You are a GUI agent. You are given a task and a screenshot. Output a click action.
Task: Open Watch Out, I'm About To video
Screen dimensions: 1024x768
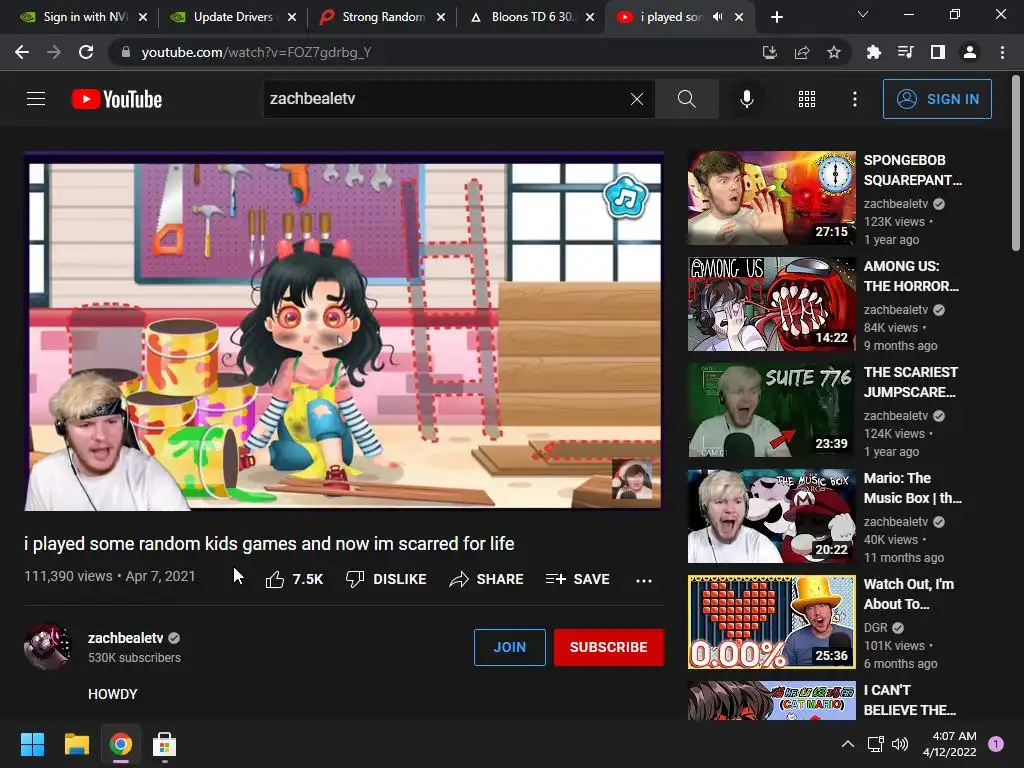(x=771, y=622)
